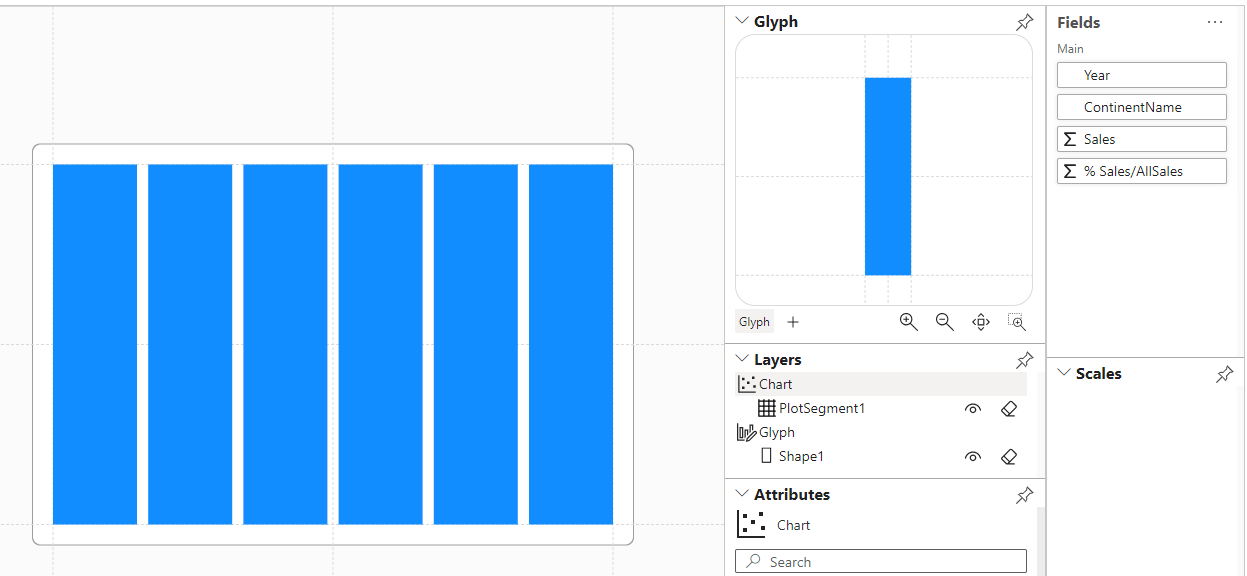Screen dimensions: 1247x576
Task: Collapse the Scales panel
Action: [1063, 373]
